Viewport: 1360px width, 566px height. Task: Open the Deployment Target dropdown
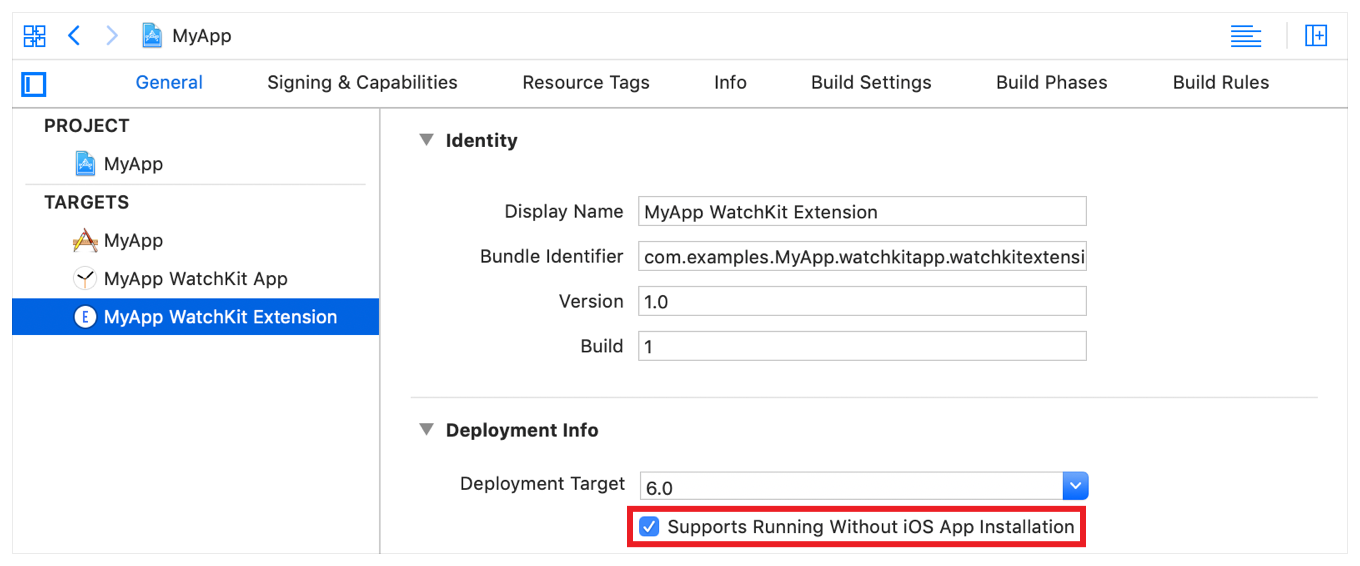pos(1075,486)
